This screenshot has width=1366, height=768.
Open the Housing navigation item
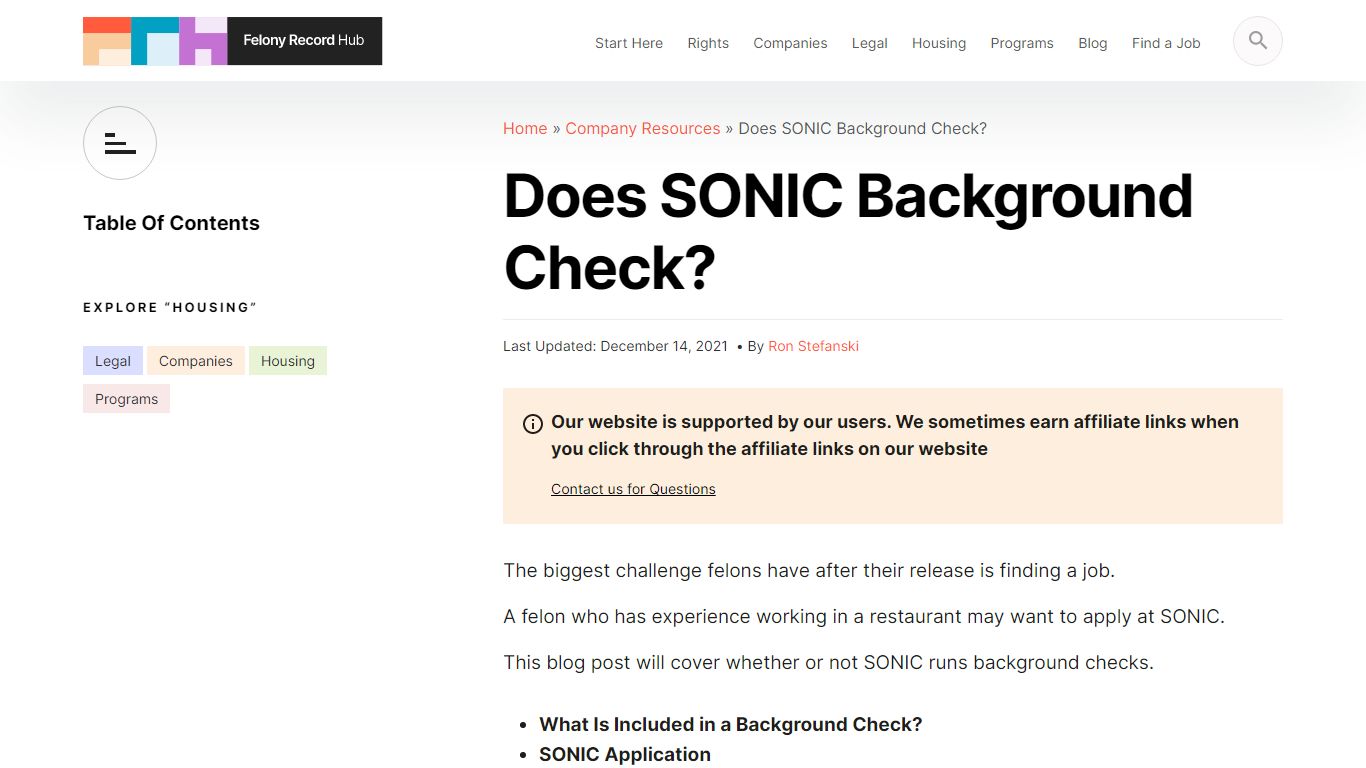coord(939,43)
